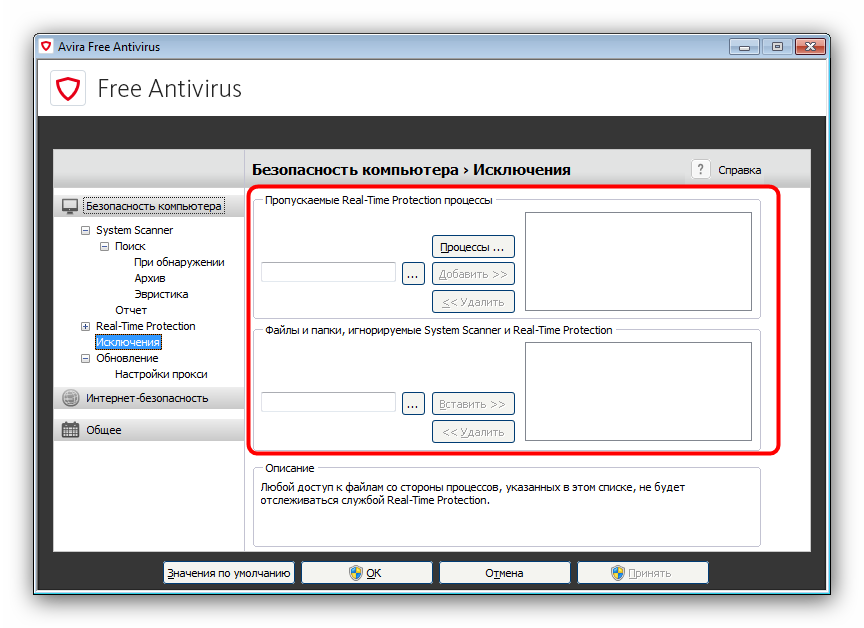The image size is (864, 628).
Task: Click the Отмена button
Action: pos(504,573)
